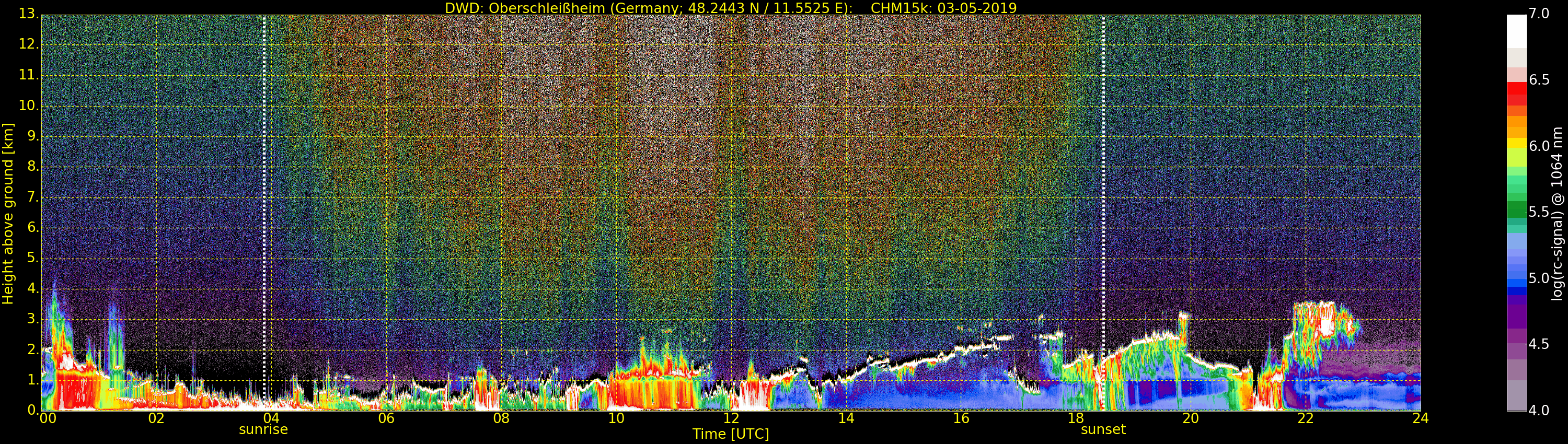
Task: Select the 12 tick on the time axis
Action: tap(731, 418)
